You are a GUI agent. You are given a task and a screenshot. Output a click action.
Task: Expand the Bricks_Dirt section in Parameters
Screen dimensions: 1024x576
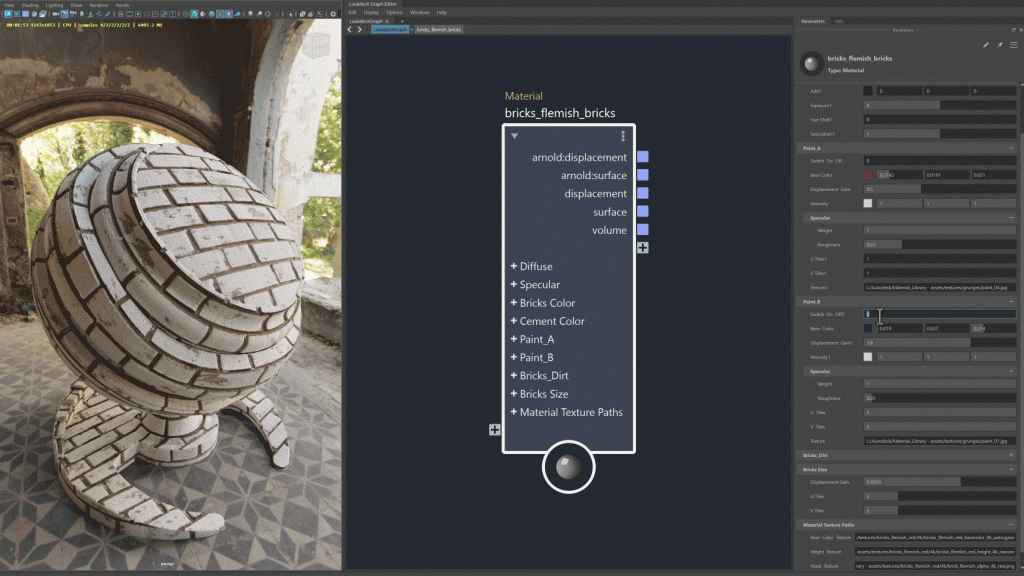tap(1011, 455)
